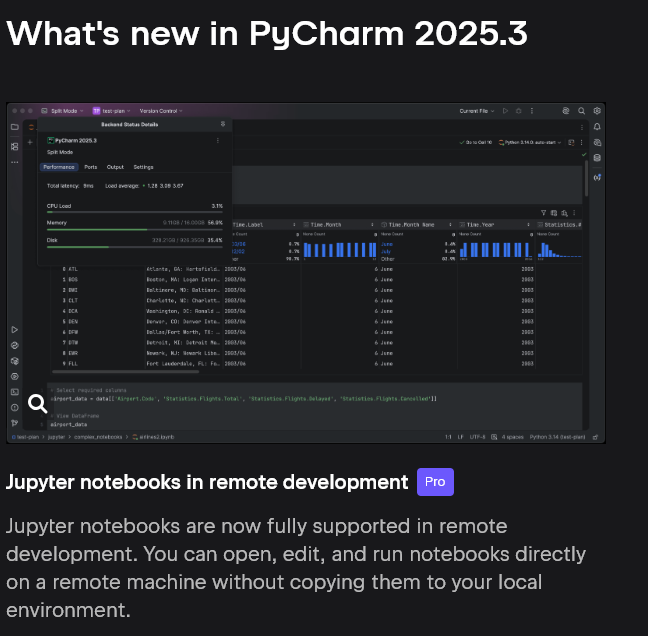Viewport: 648px width, 636px height.
Task: Click the complex_notebooks breadcrumb
Action: 98,437
